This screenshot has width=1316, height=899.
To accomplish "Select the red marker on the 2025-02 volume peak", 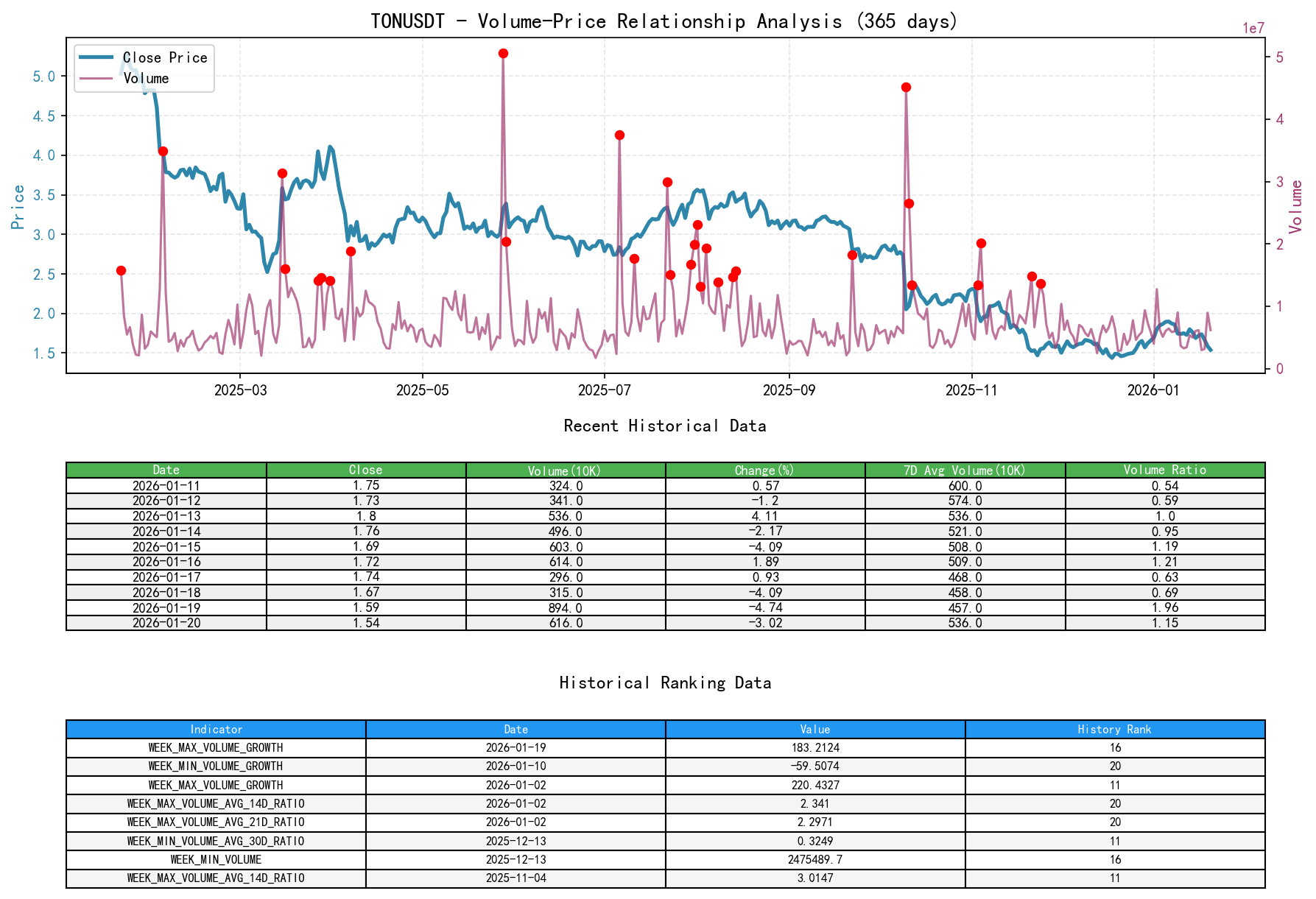I will tap(163, 151).
